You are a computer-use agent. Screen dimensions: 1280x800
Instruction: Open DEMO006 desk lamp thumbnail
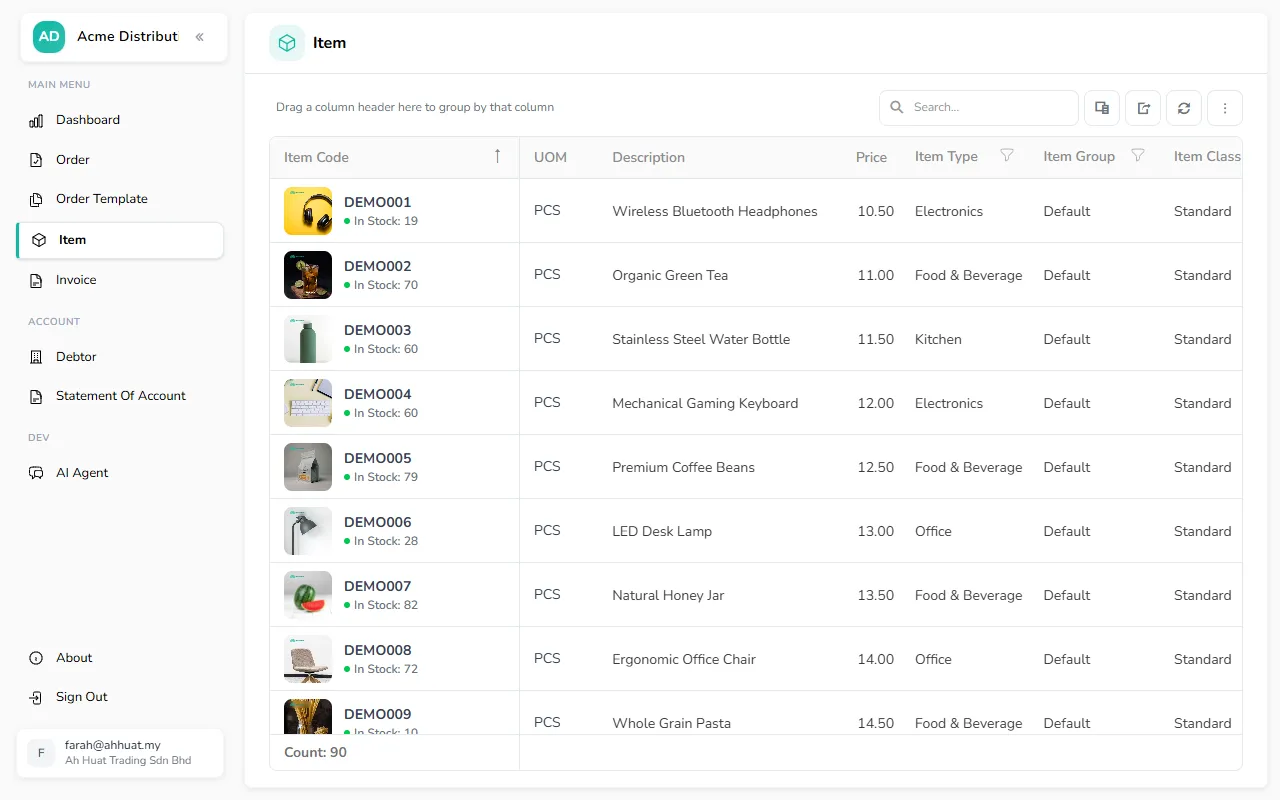tap(308, 531)
